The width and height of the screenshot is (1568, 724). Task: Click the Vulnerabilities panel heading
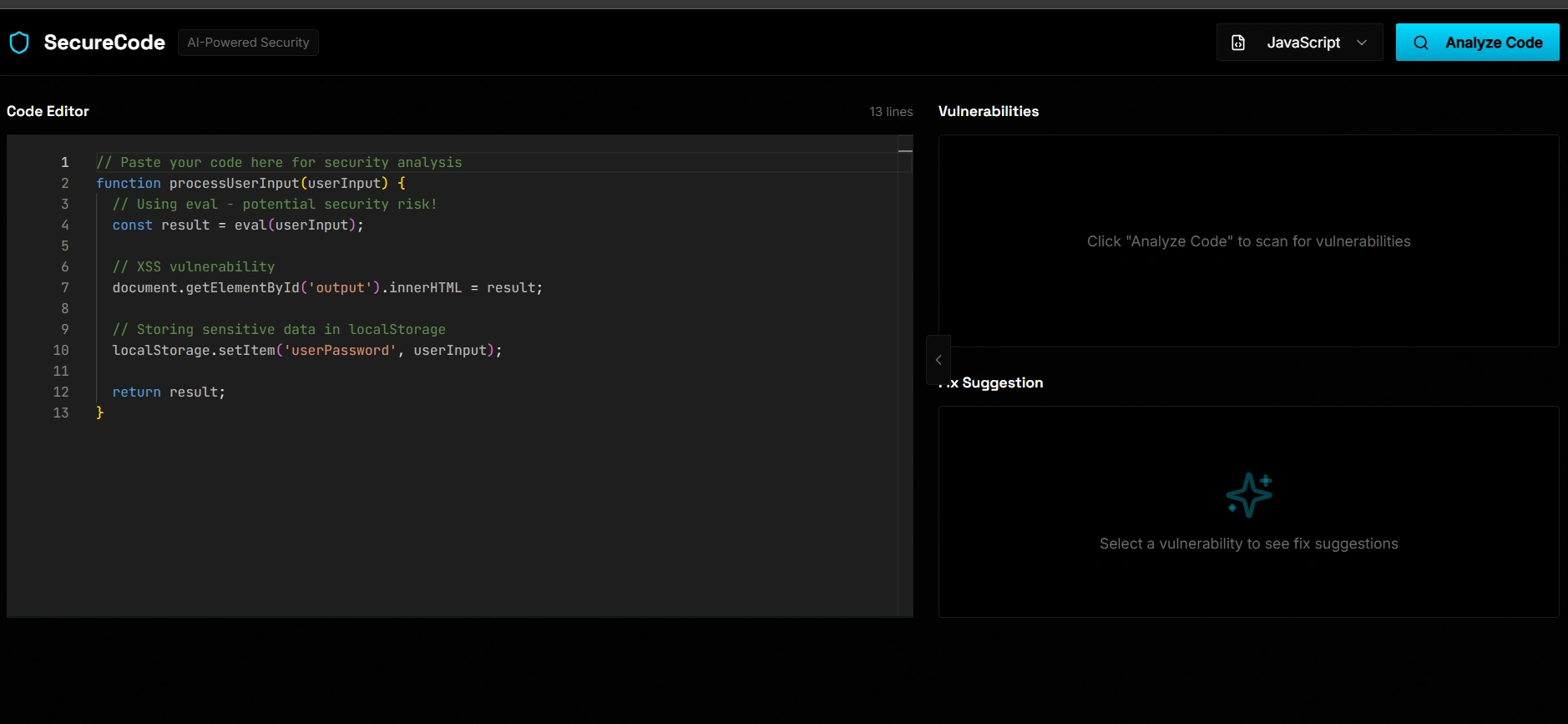tap(989, 112)
